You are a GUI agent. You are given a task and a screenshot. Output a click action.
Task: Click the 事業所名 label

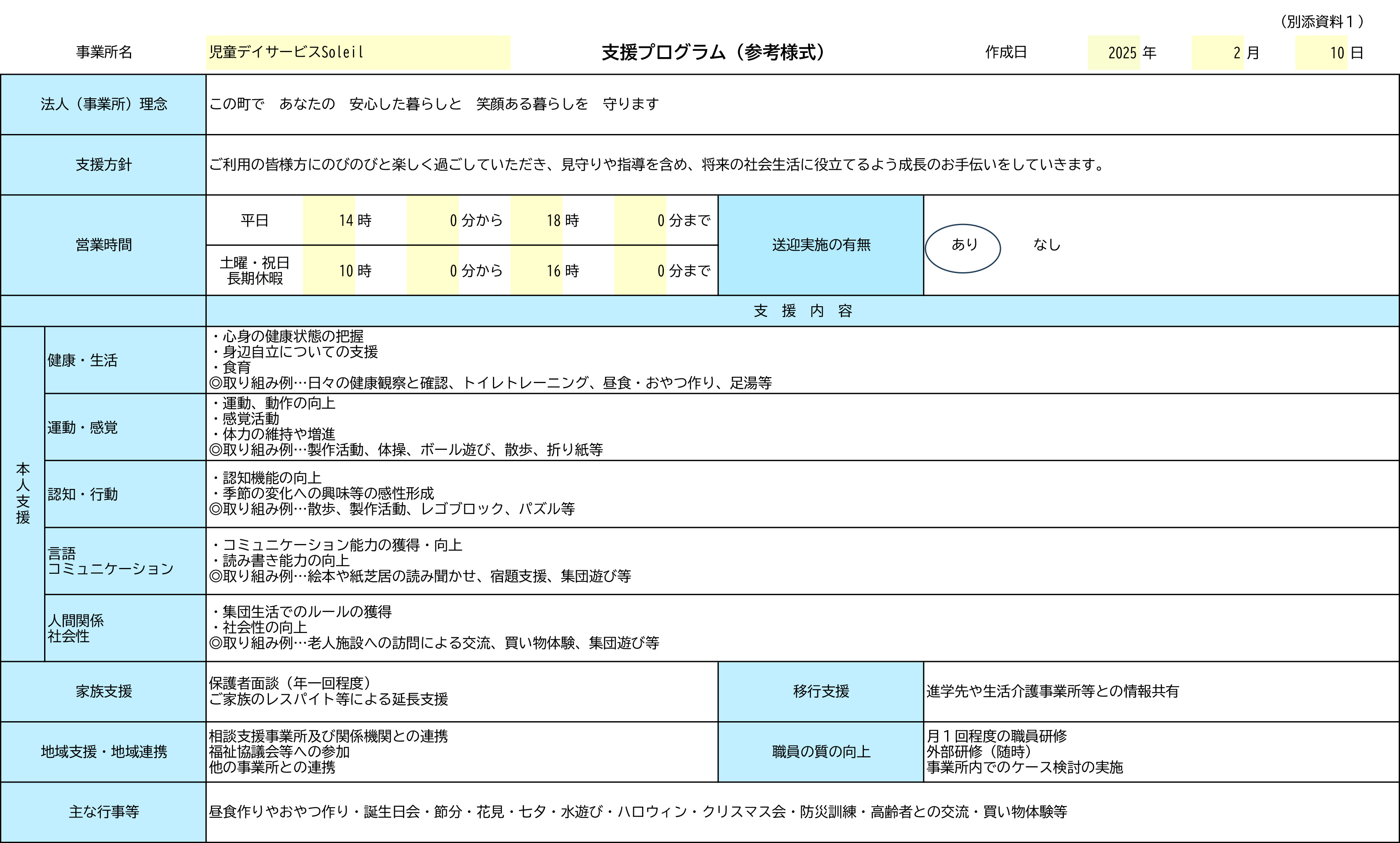click(x=104, y=52)
